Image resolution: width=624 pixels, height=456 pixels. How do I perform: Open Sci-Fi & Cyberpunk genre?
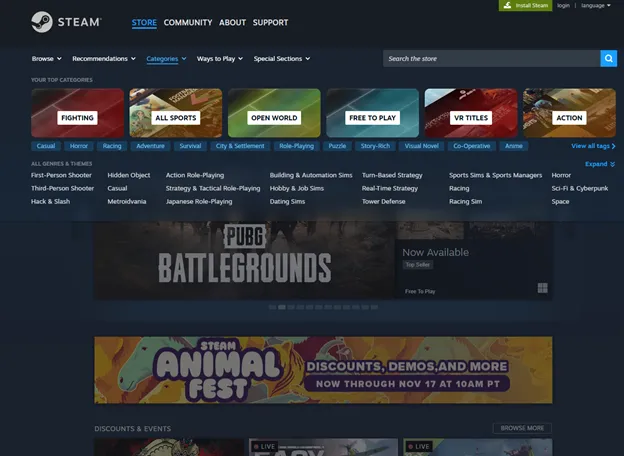pyautogui.click(x=580, y=188)
